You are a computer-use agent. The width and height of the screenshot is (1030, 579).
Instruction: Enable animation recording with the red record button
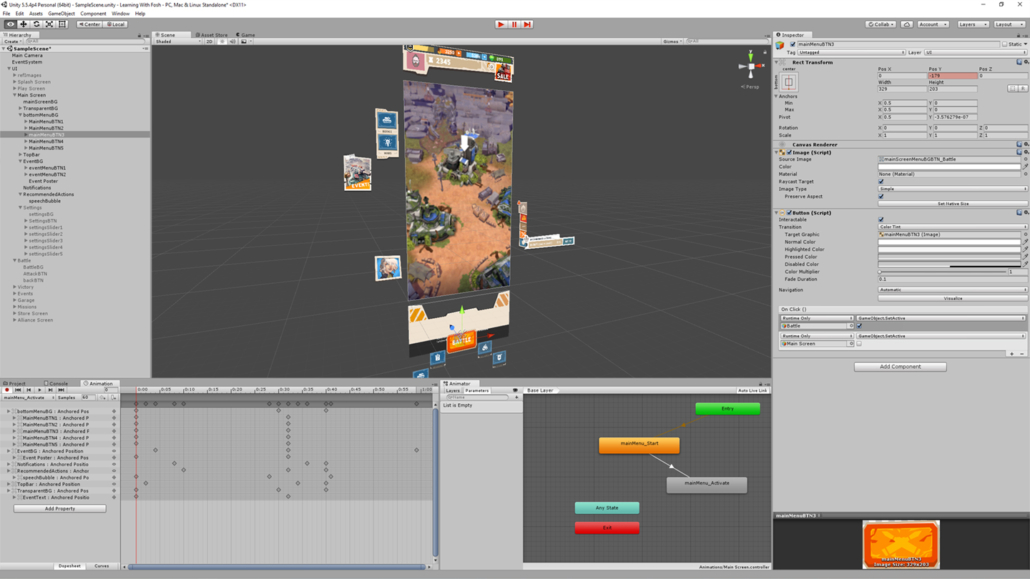coord(7,390)
